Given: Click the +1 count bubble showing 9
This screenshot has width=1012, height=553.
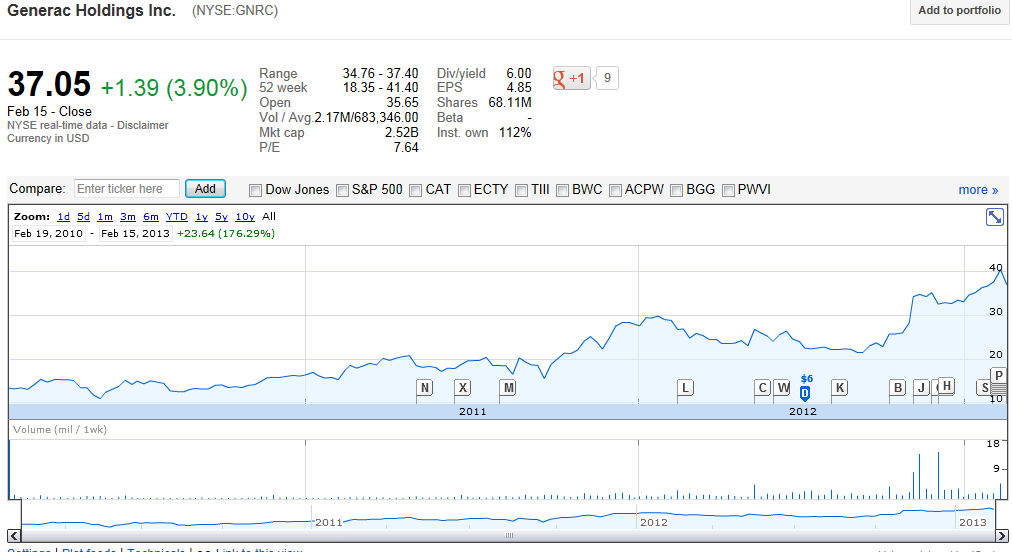Looking at the screenshot, I should 607,78.
